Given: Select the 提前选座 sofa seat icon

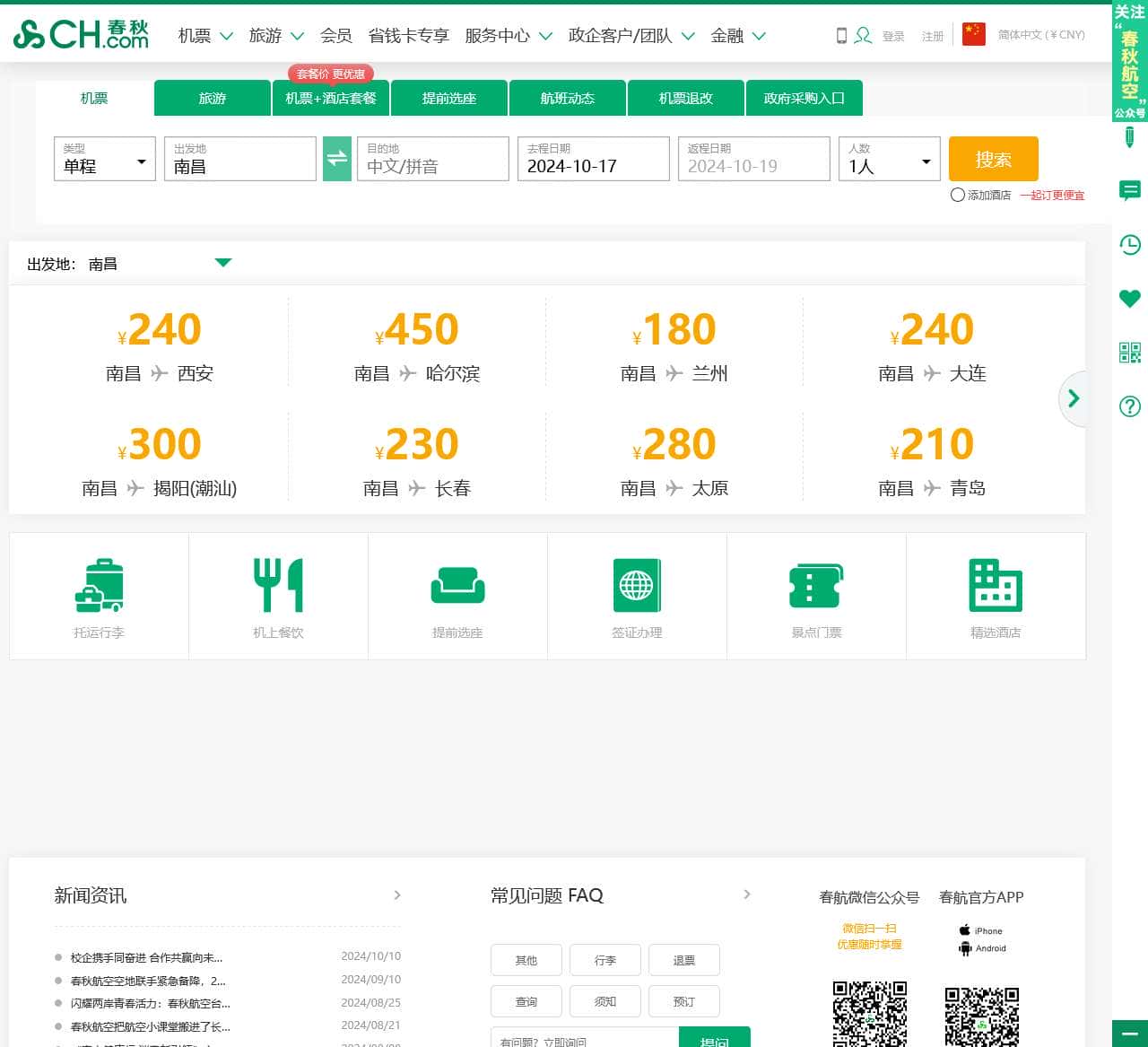Looking at the screenshot, I should [x=457, y=586].
